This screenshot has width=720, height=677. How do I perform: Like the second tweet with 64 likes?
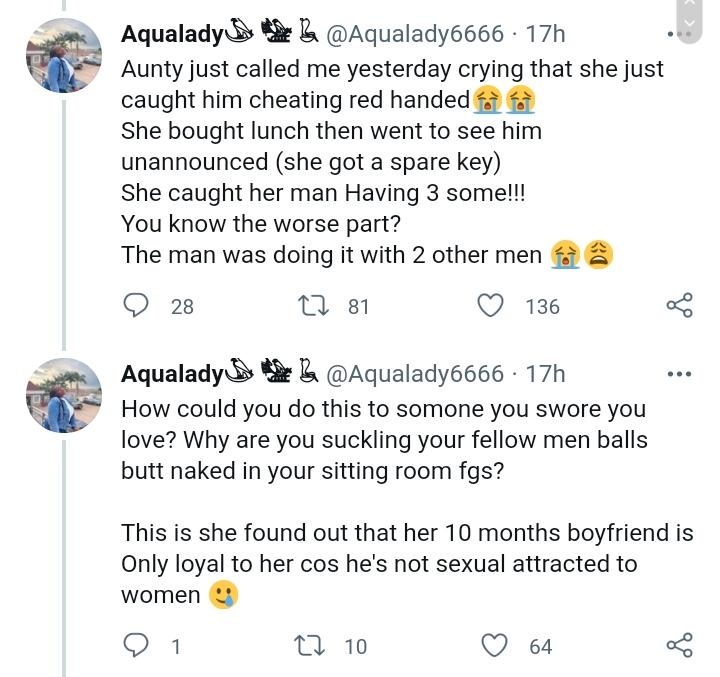[495, 645]
